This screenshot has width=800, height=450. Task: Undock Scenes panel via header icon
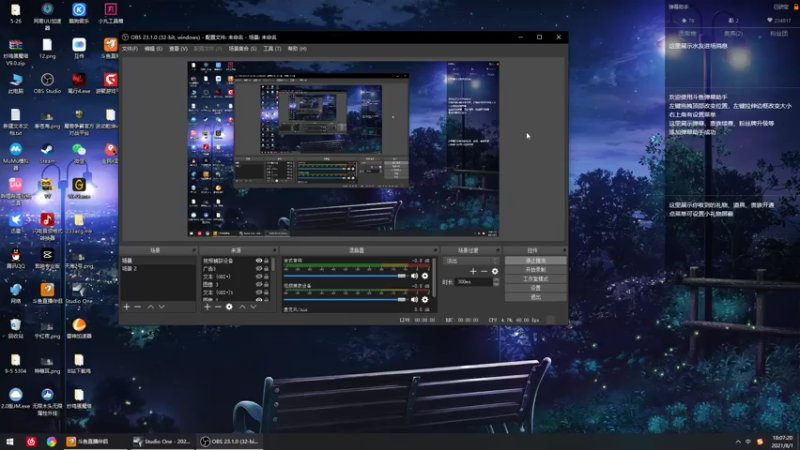coord(194,250)
